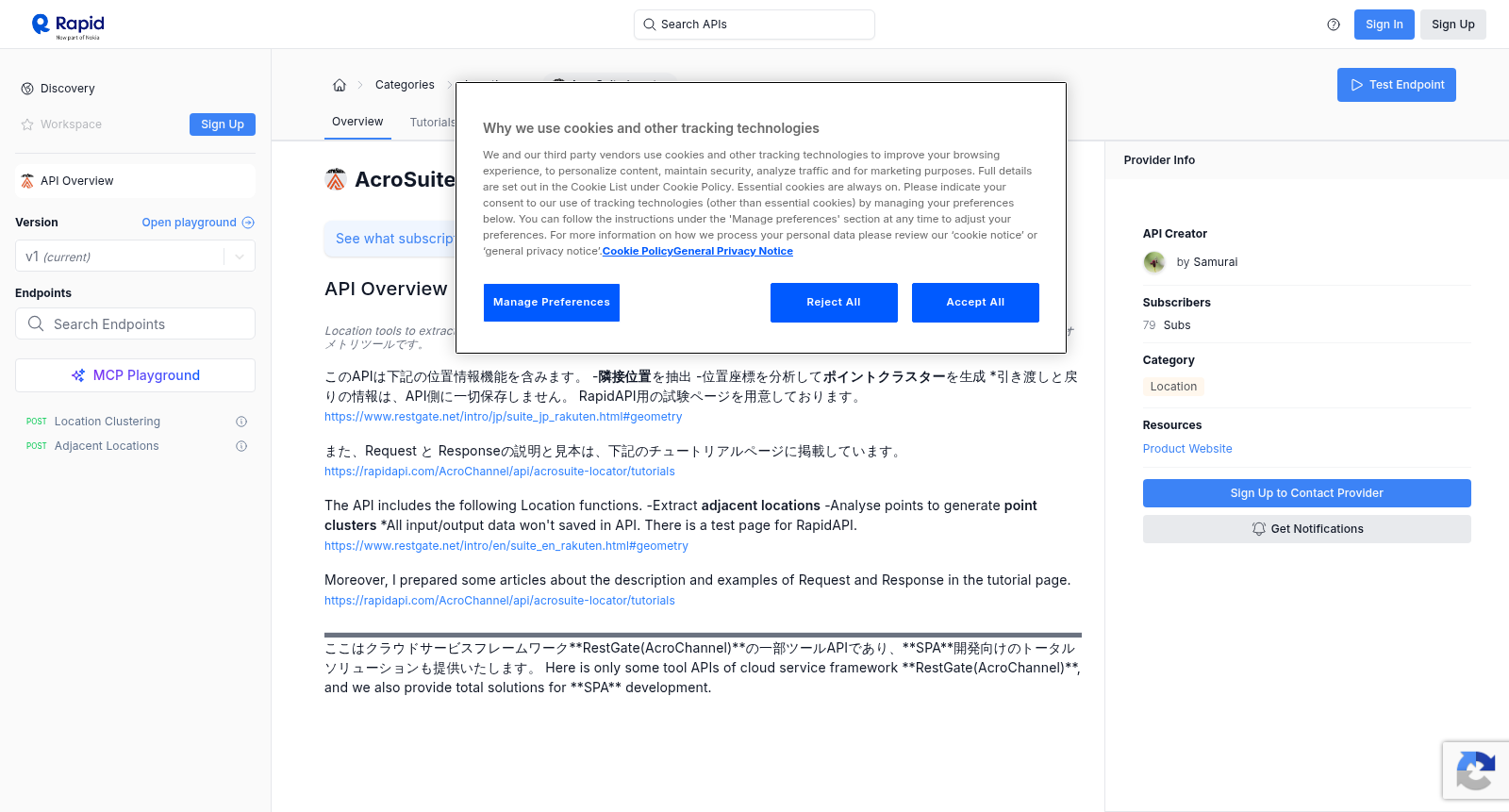
Task: Click the Test Endpoint button
Action: click(x=1396, y=85)
